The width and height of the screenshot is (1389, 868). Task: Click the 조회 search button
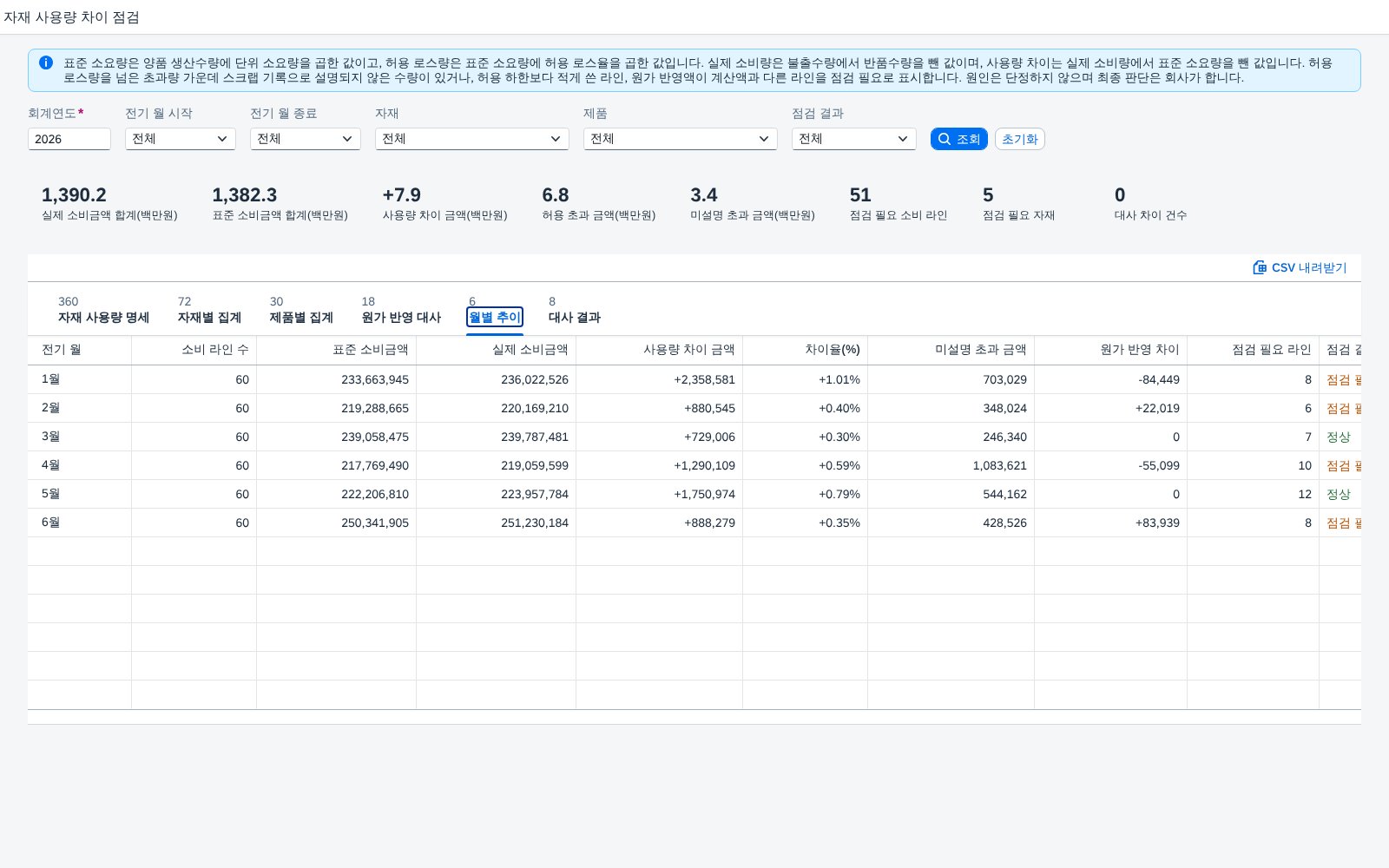point(959,139)
